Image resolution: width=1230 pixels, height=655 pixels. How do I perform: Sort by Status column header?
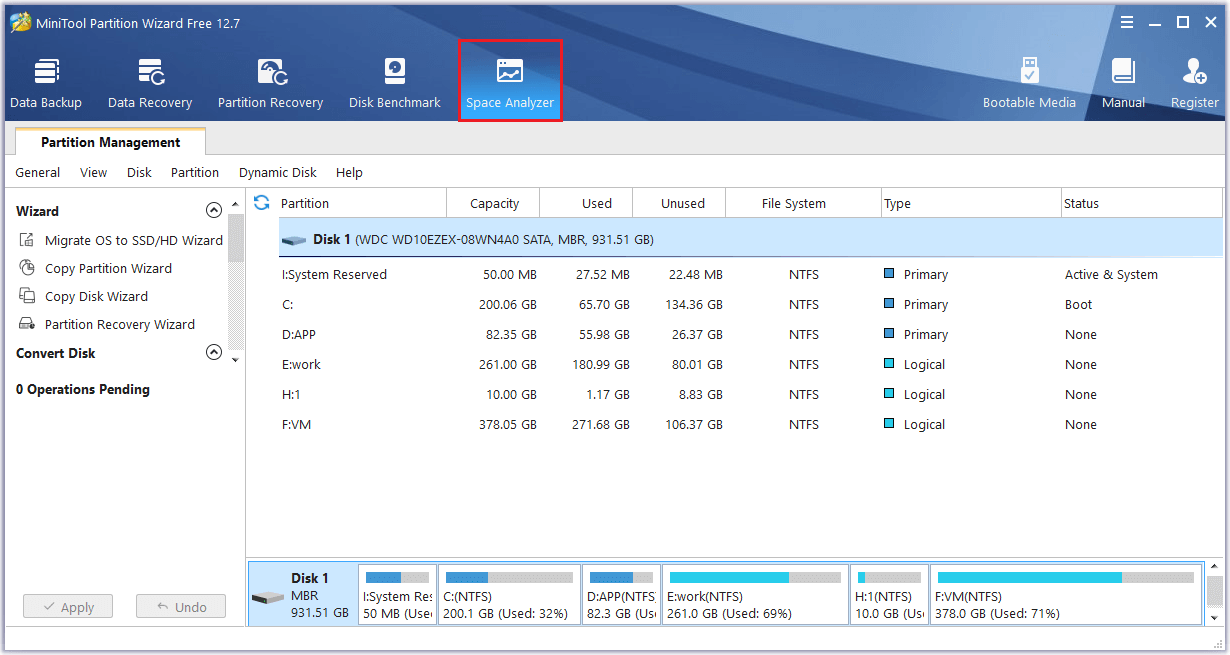click(1142, 203)
